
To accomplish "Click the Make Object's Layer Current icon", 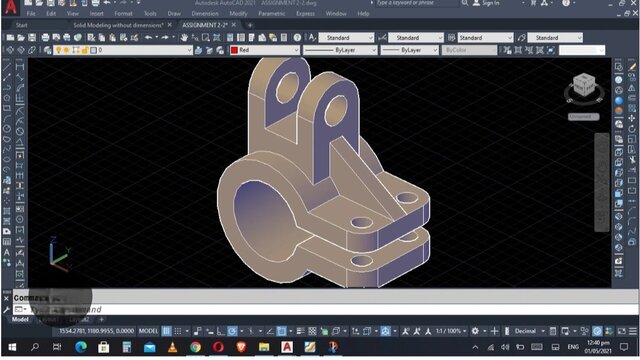I will (x=199, y=50).
